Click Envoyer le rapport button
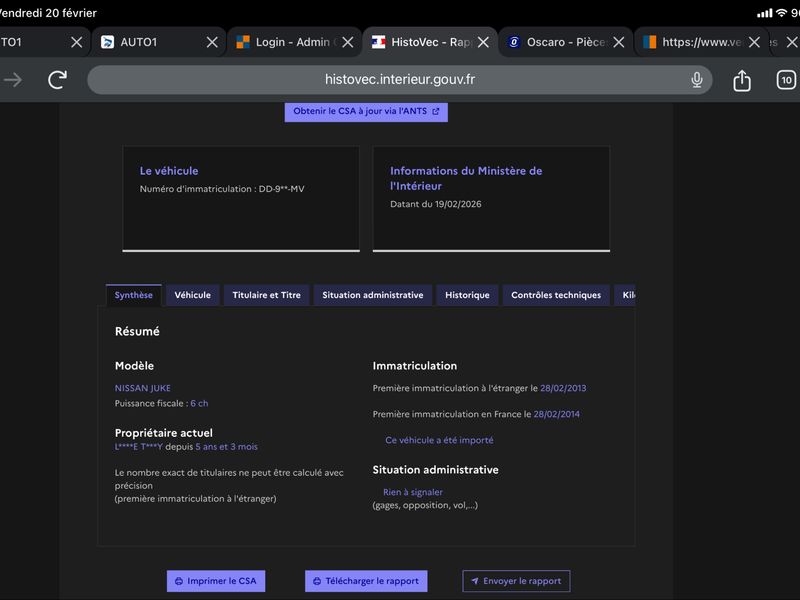This screenshot has height=600, width=800. point(516,581)
